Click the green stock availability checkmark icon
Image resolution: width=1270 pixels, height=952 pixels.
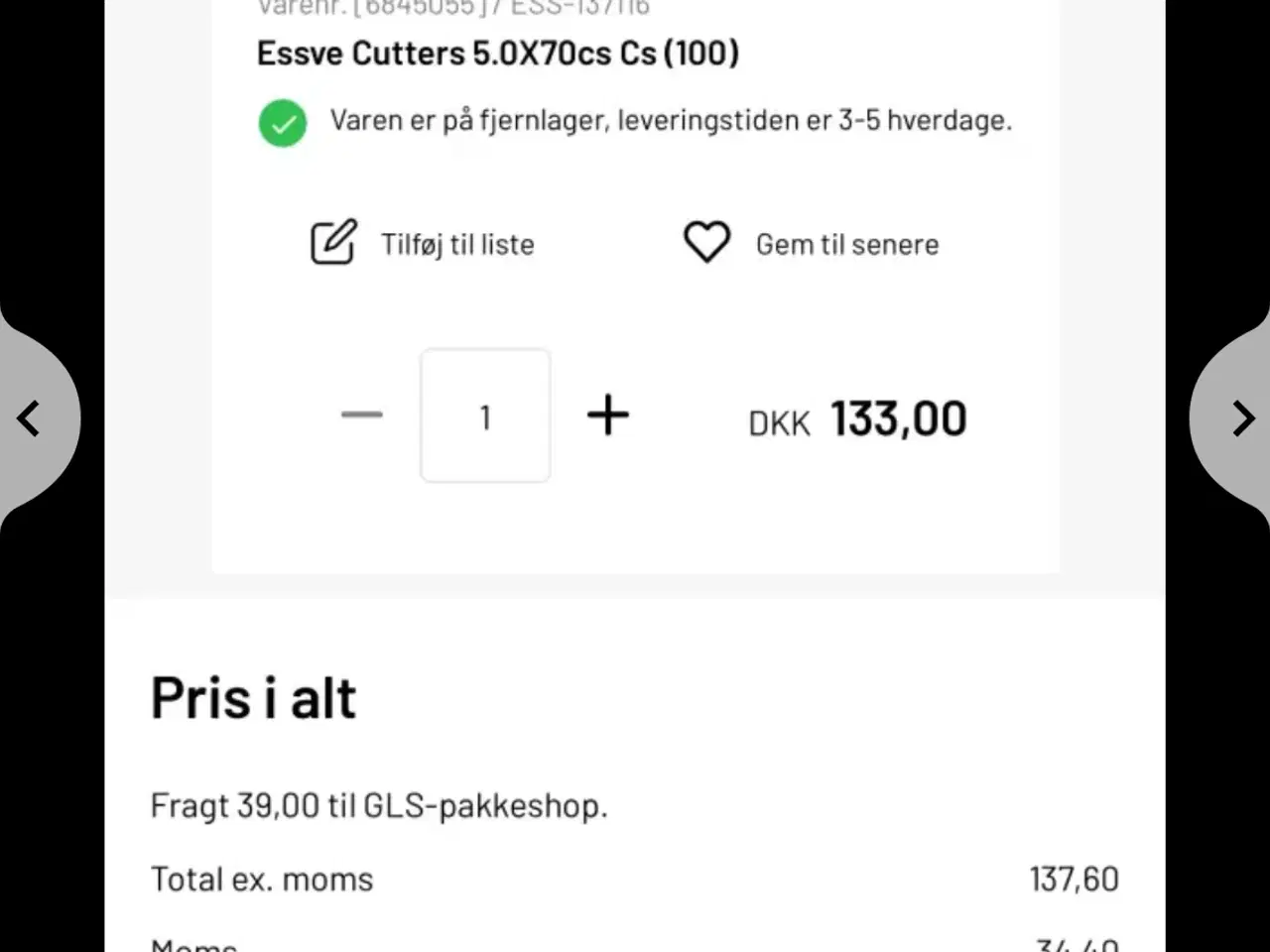pyautogui.click(x=282, y=122)
